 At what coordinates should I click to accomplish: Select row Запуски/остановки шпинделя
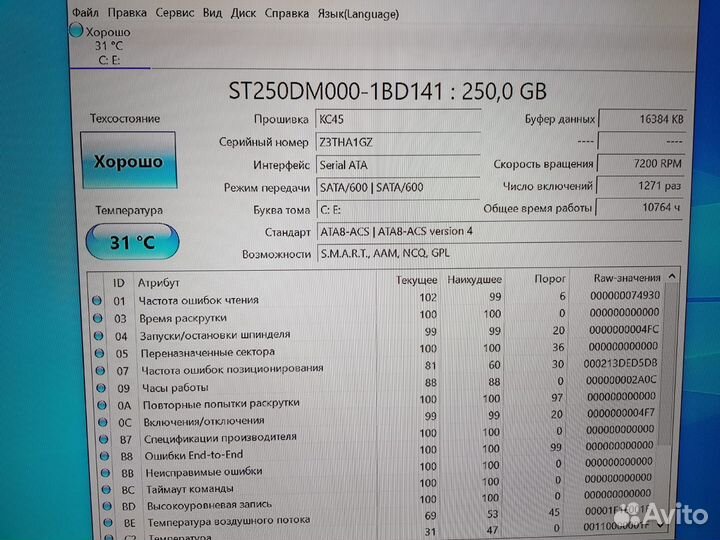coord(376,333)
